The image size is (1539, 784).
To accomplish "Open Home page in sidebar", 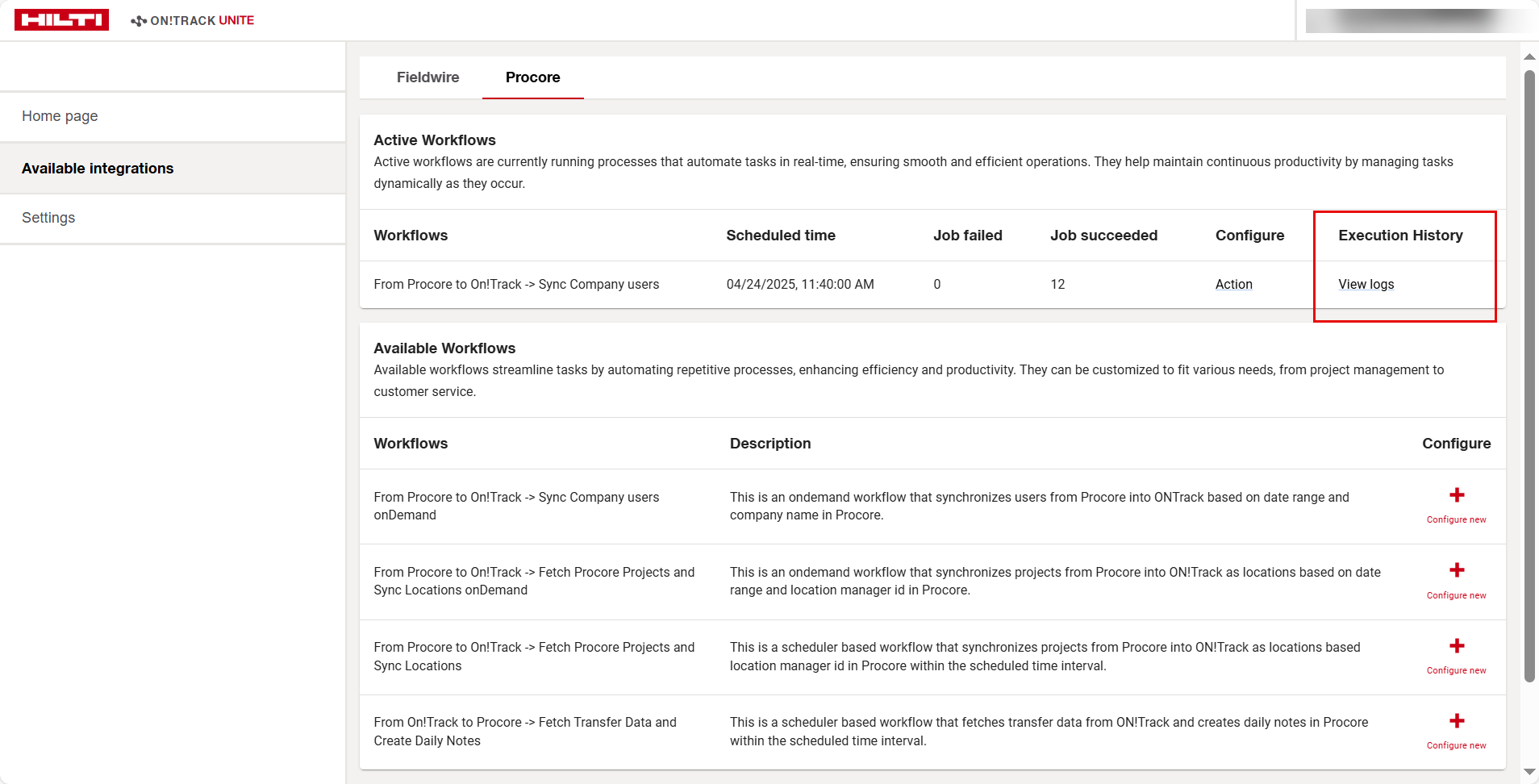I will coord(173,117).
